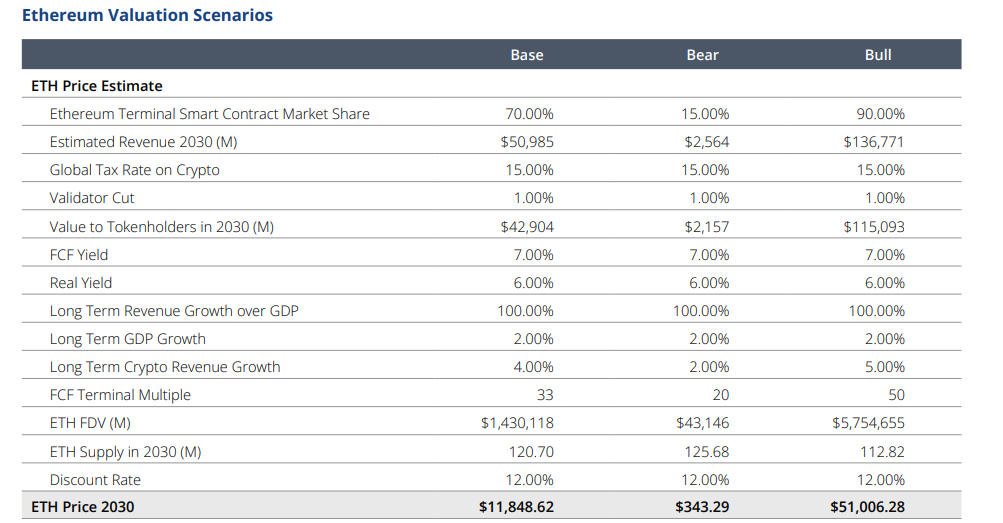
Task: Select the $43,146 FDV value
Action: tap(702, 423)
